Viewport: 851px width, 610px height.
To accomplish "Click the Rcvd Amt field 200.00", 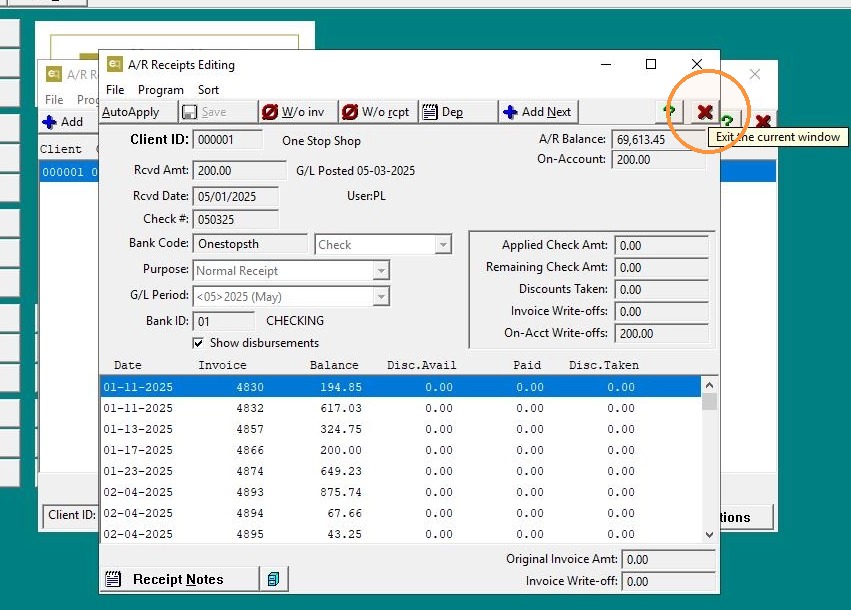I will [x=239, y=170].
